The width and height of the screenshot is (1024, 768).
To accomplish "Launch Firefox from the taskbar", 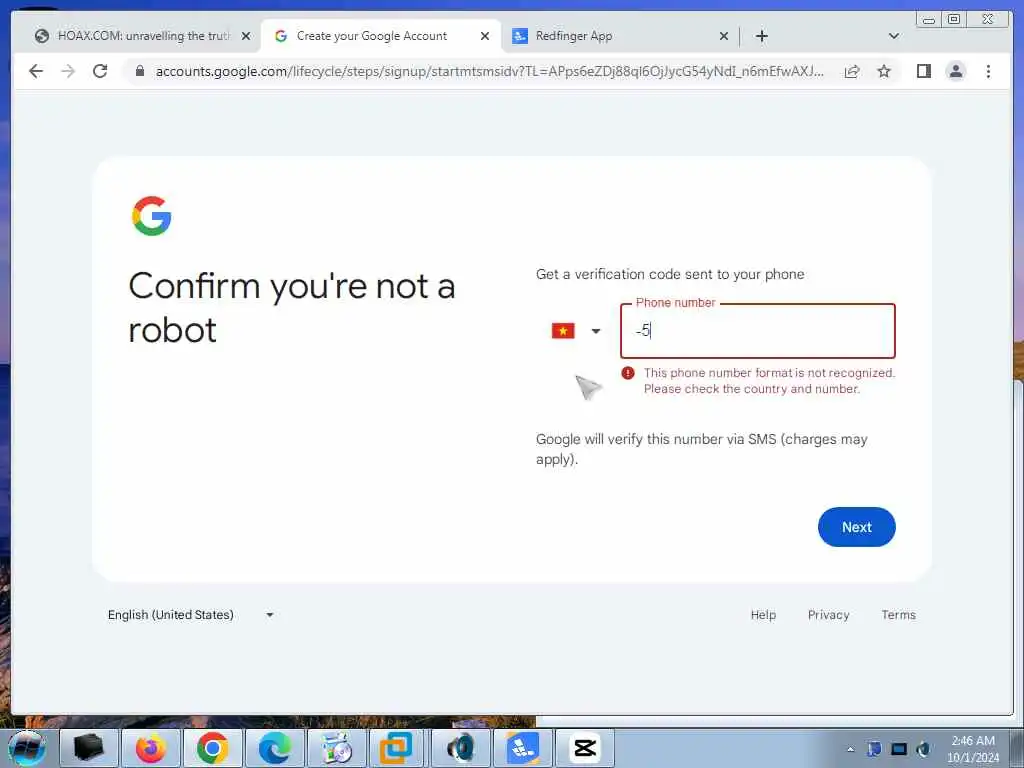I will [x=150, y=747].
